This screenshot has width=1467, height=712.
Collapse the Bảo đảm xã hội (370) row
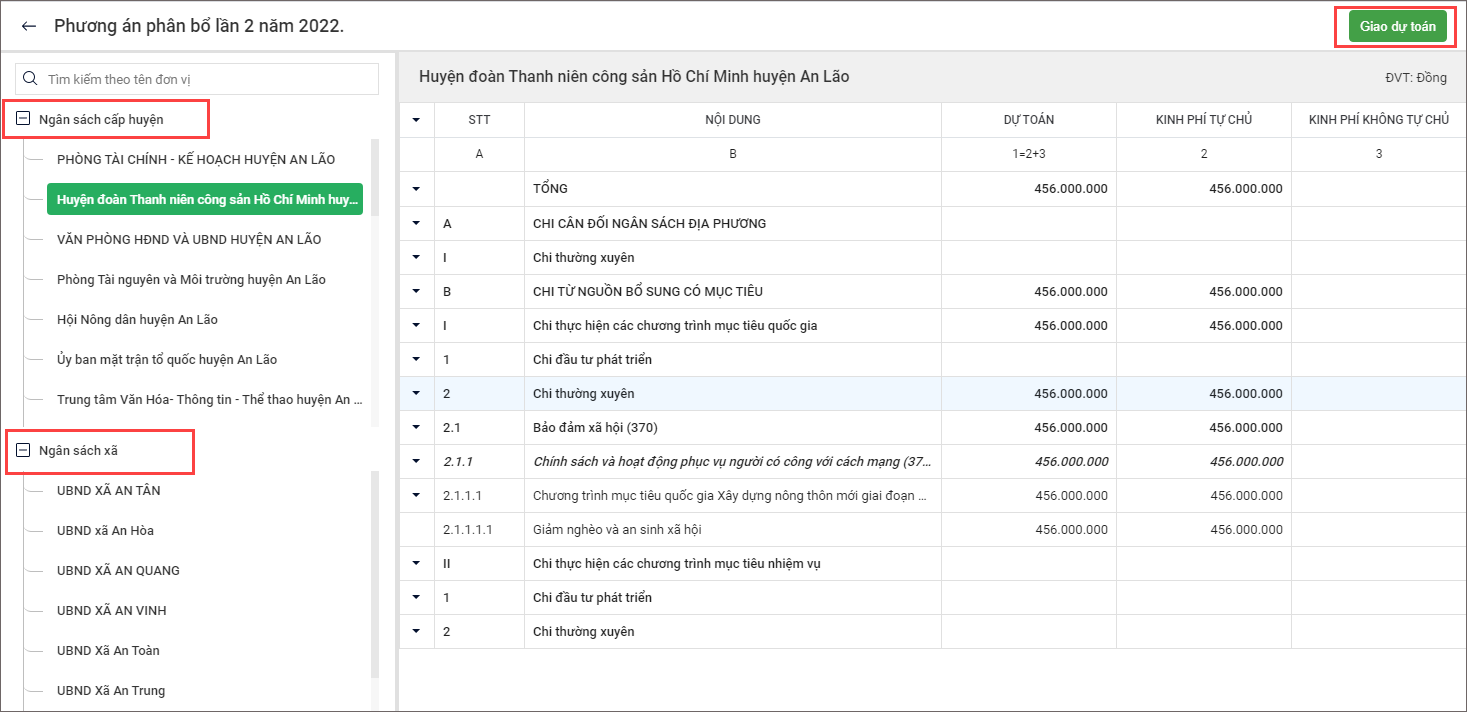416,428
